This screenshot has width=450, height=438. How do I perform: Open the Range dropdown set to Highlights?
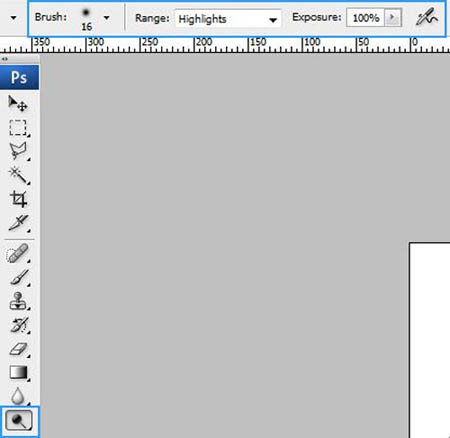click(x=228, y=19)
